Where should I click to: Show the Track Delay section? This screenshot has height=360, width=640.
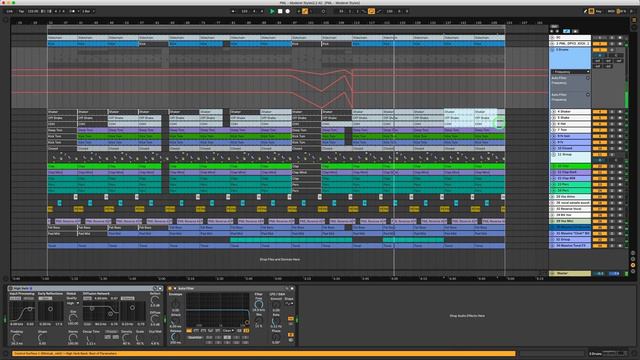pyautogui.click(x=633, y=271)
